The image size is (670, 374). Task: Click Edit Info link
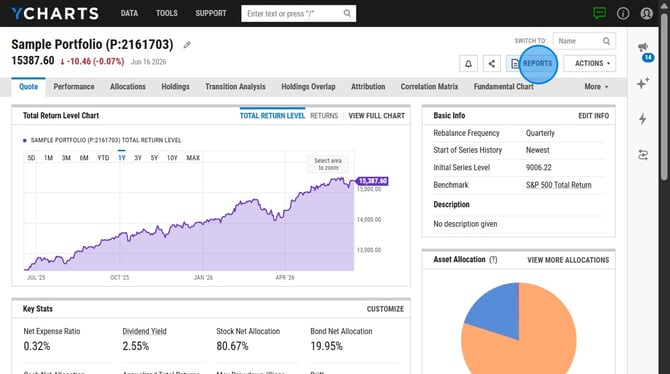click(x=594, y=116)
